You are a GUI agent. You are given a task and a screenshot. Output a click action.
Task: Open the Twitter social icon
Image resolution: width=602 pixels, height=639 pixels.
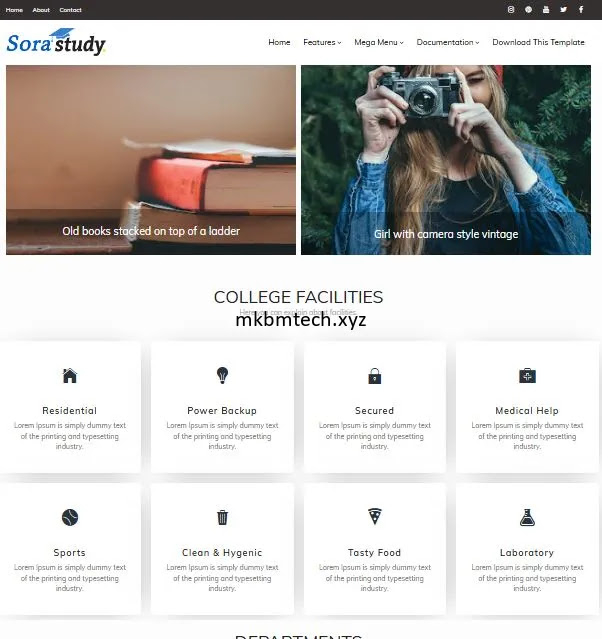tap(563, 9)
